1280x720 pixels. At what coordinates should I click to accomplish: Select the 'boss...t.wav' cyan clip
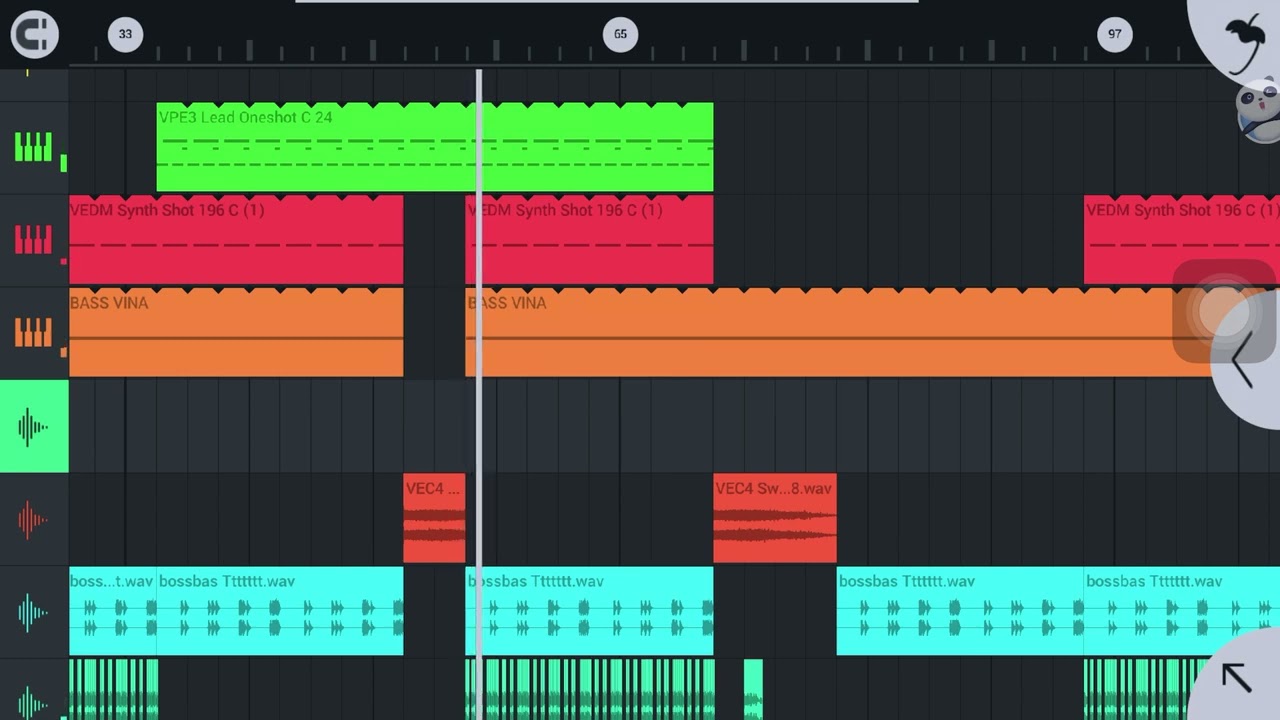(x=113, y=612)
